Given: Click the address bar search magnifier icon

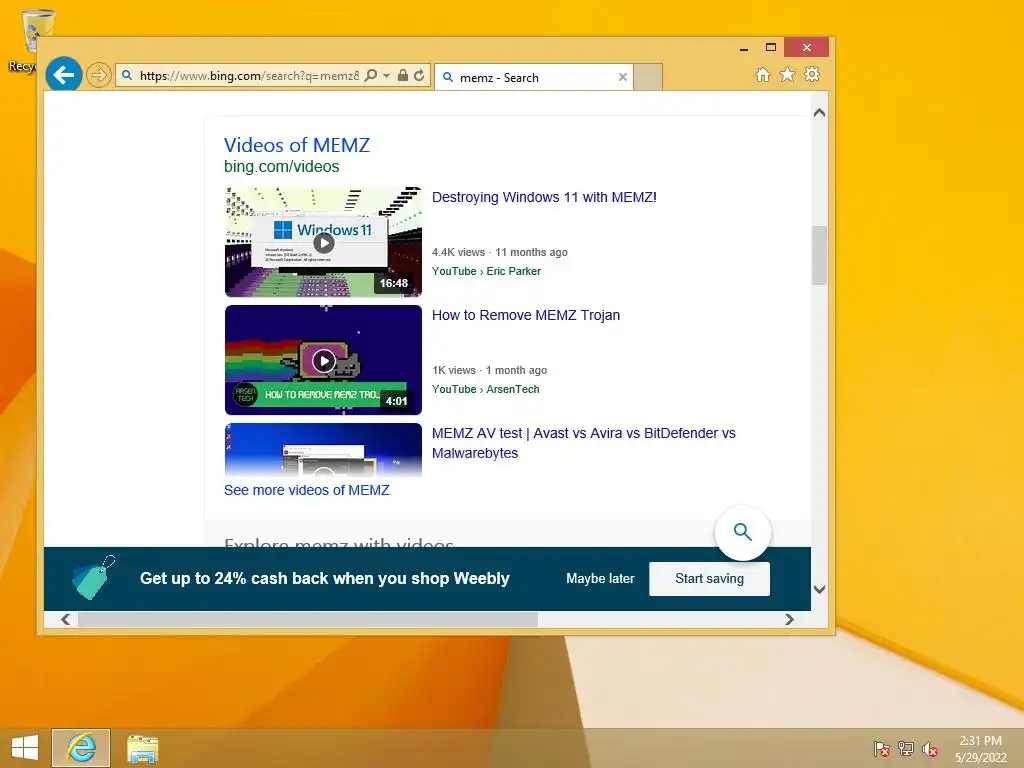Looking at the screenshot, I should point(371,76).
